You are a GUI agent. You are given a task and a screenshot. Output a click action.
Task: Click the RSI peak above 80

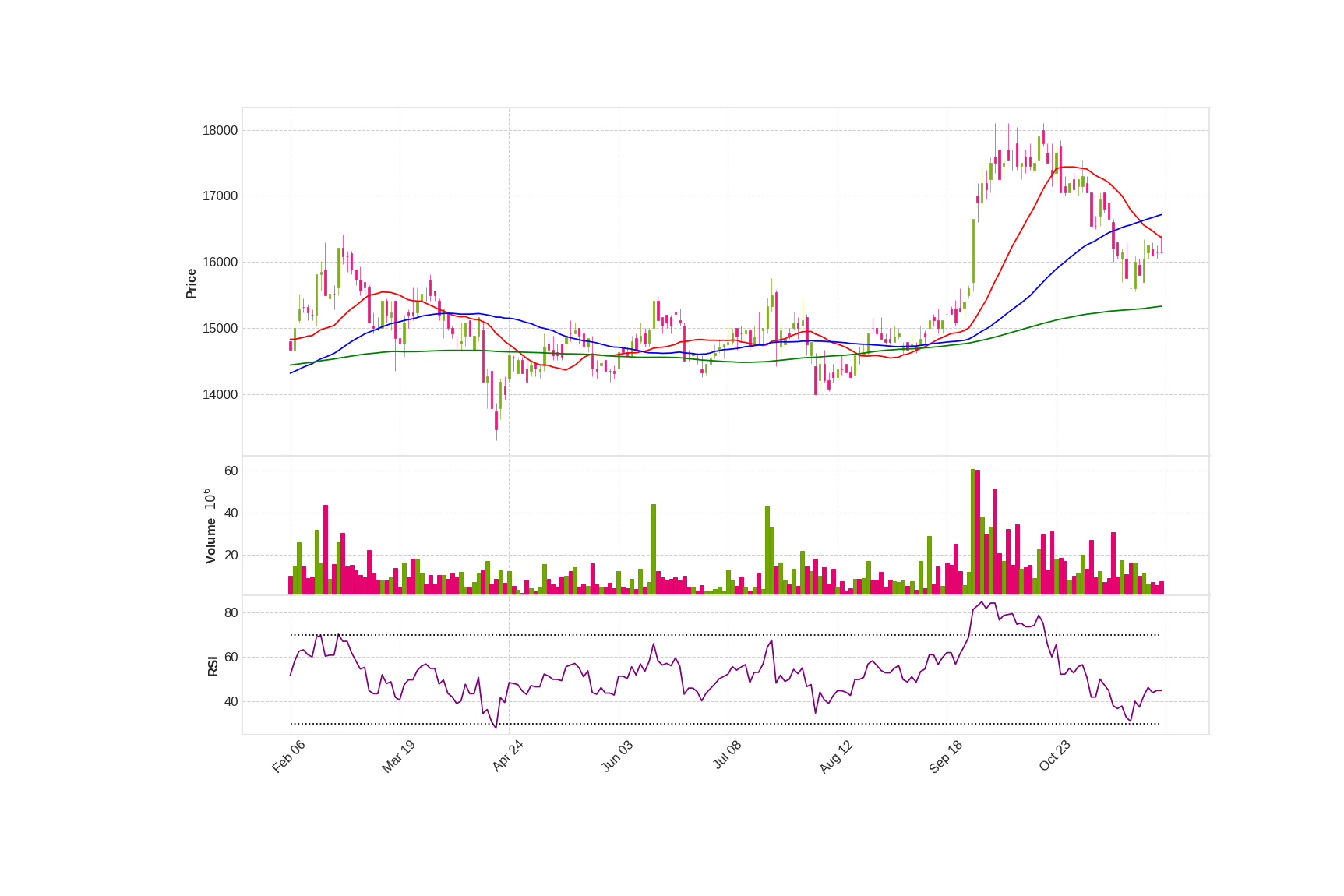pos(982,602)
